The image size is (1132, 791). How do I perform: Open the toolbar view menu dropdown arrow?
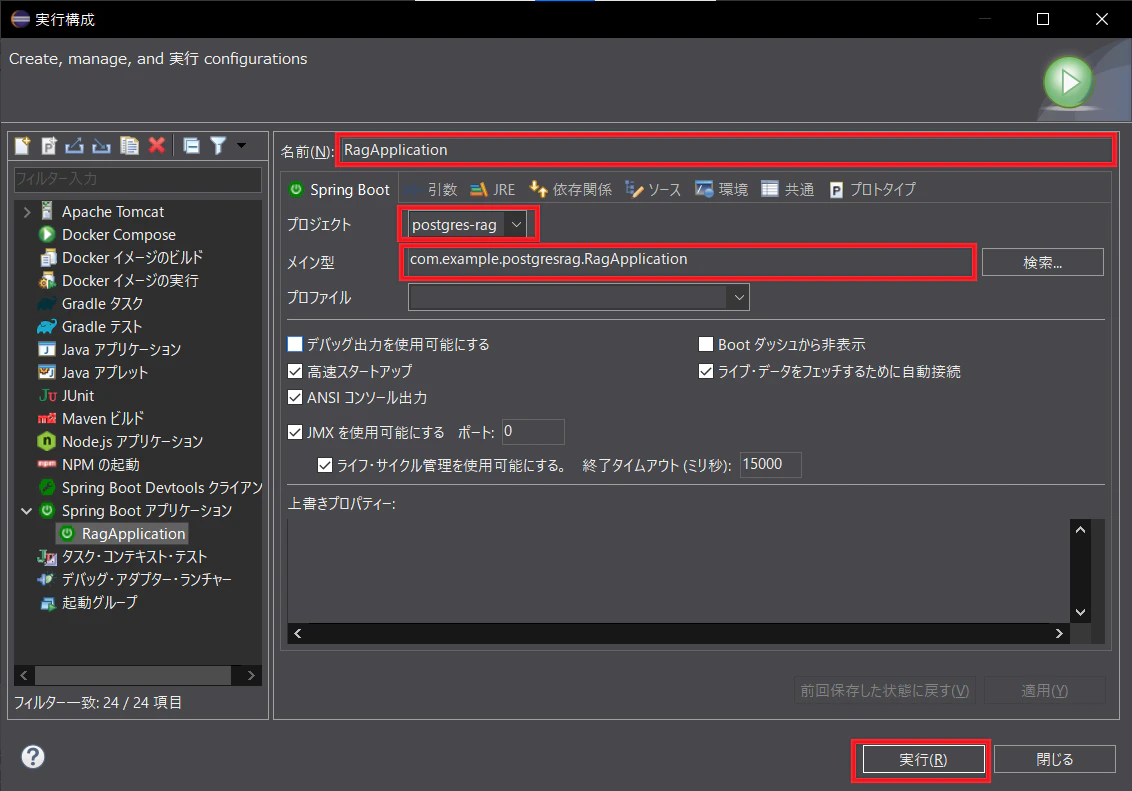click(241, 145)
